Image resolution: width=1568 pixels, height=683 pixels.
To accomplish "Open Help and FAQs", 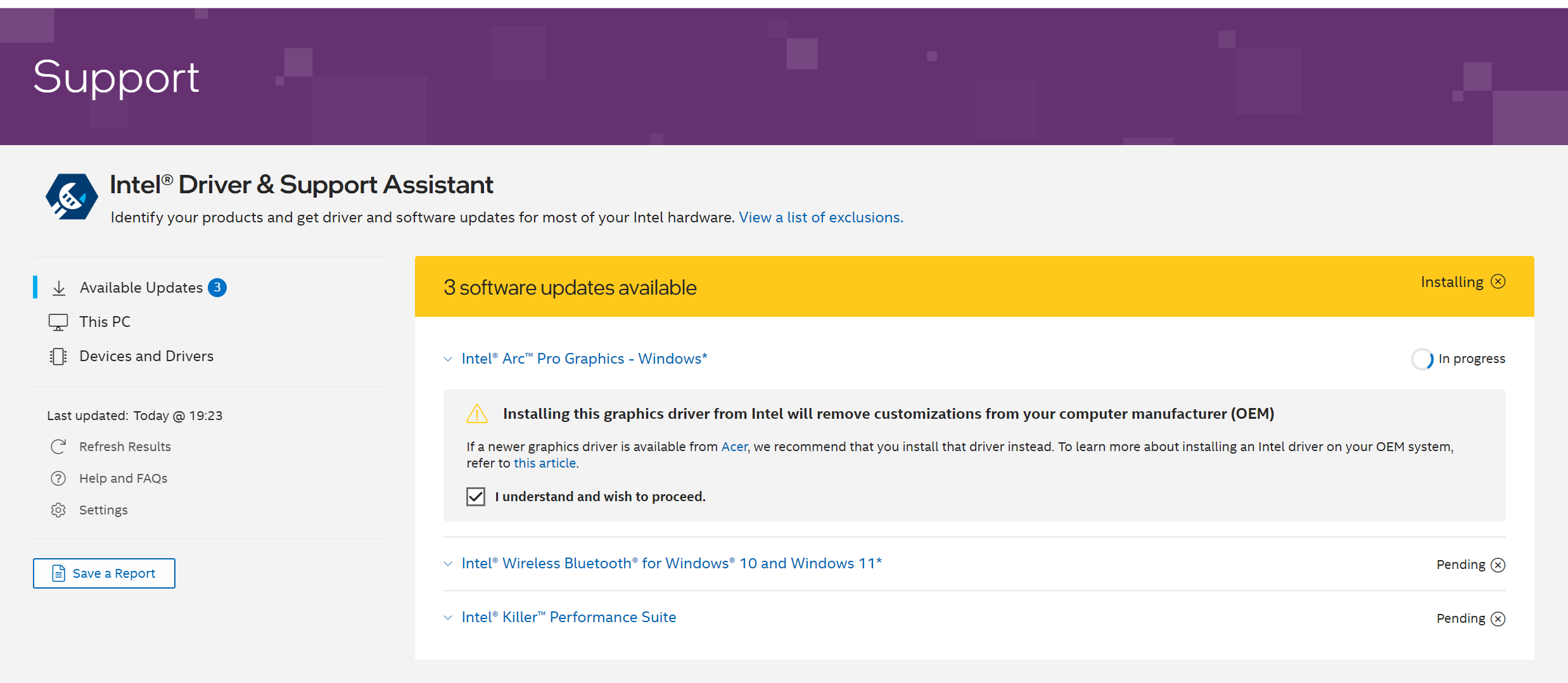I will 123,478.
